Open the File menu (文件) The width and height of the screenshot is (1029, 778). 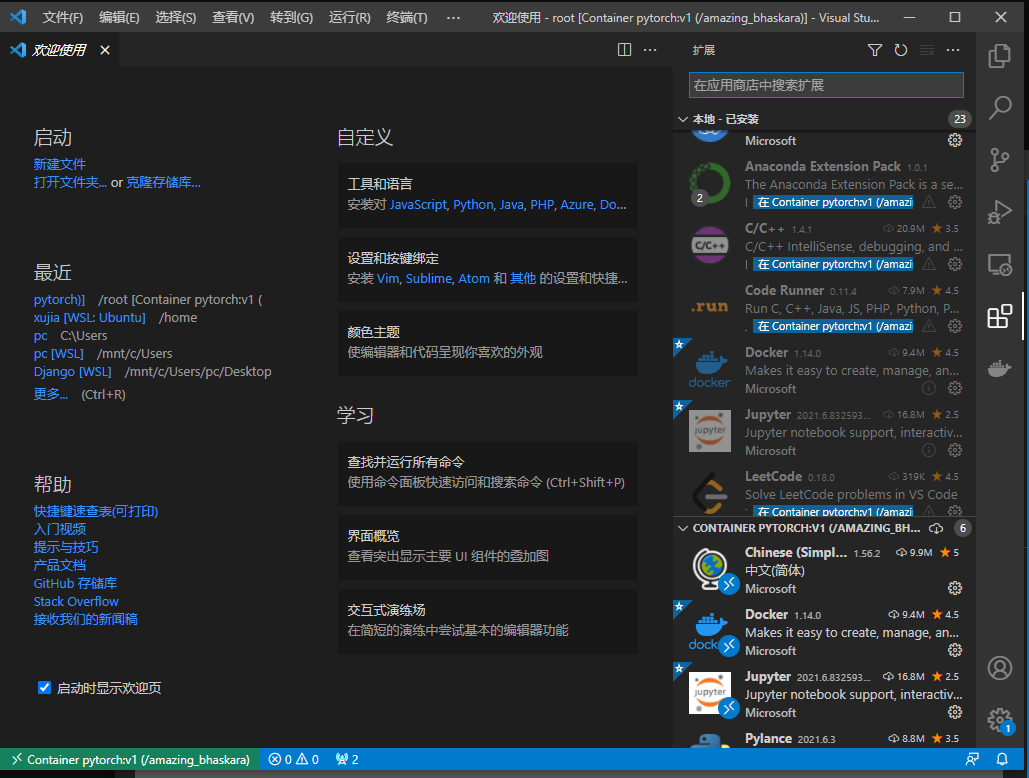click(62, 17)
